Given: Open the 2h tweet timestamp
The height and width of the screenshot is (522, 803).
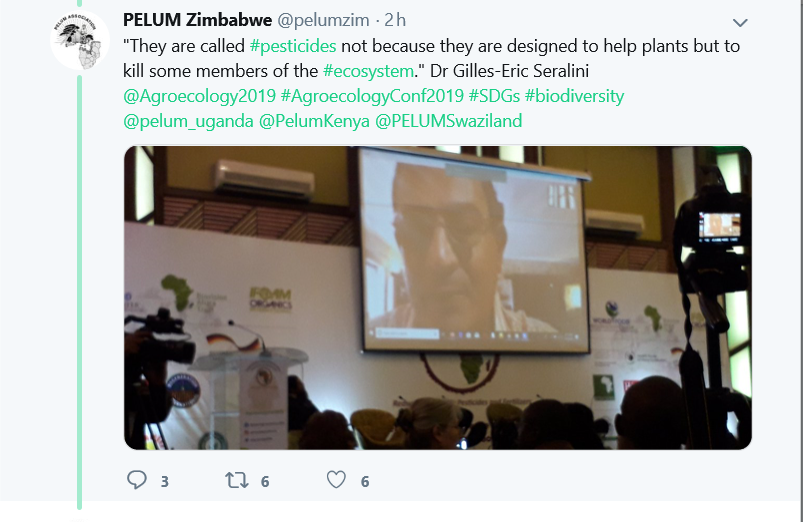Looking at the screenshot, I should point(395,20).
